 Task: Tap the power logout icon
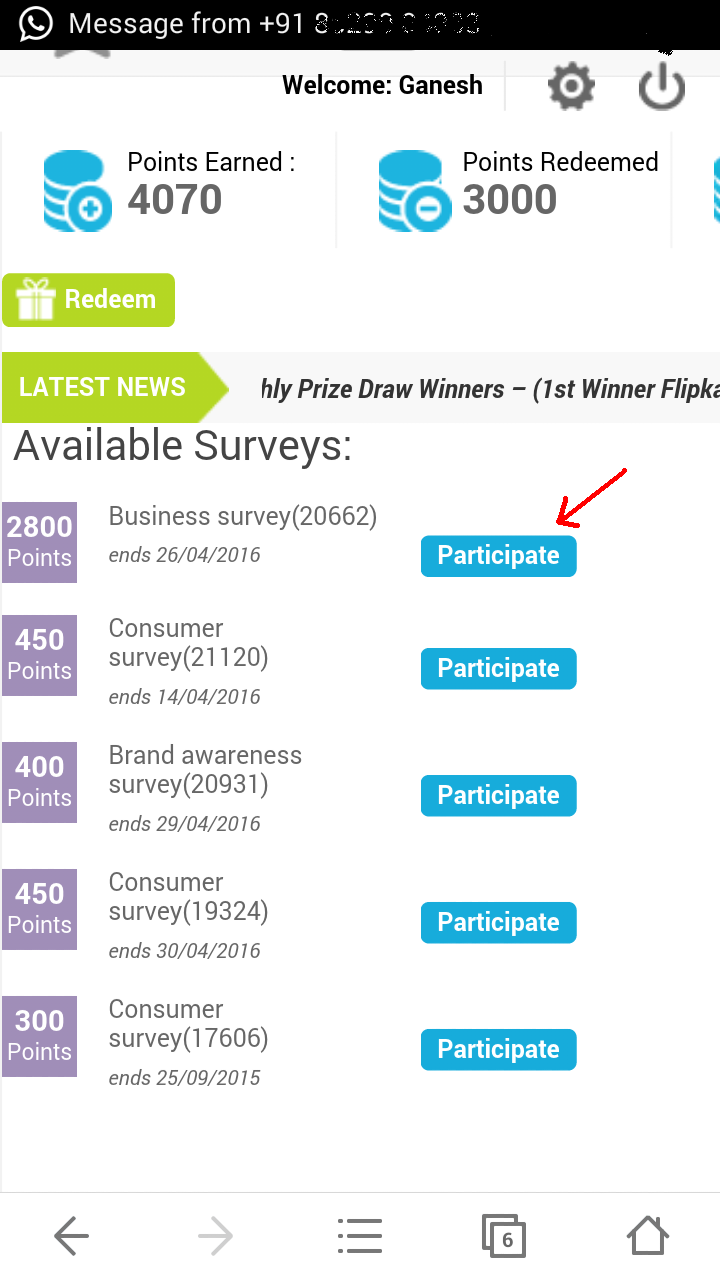662,87
